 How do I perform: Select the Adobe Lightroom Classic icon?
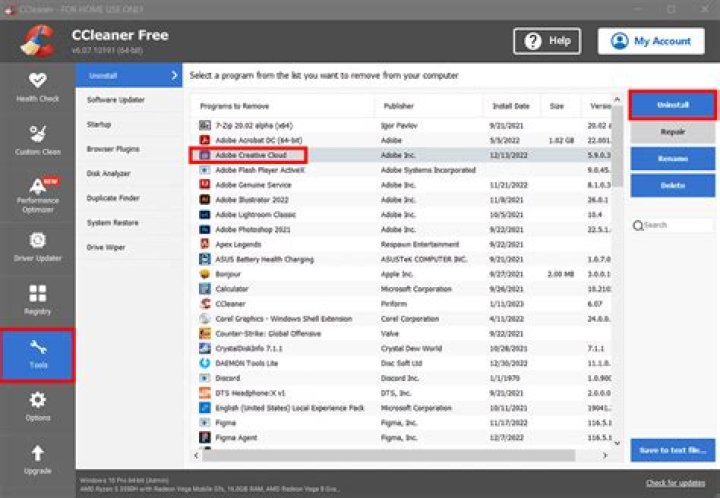coord(205,214)
